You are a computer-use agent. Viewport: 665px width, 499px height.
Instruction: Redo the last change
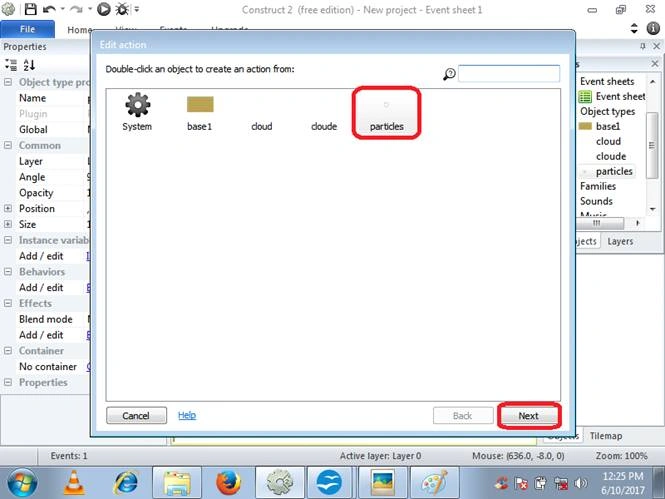coord(76,9)
